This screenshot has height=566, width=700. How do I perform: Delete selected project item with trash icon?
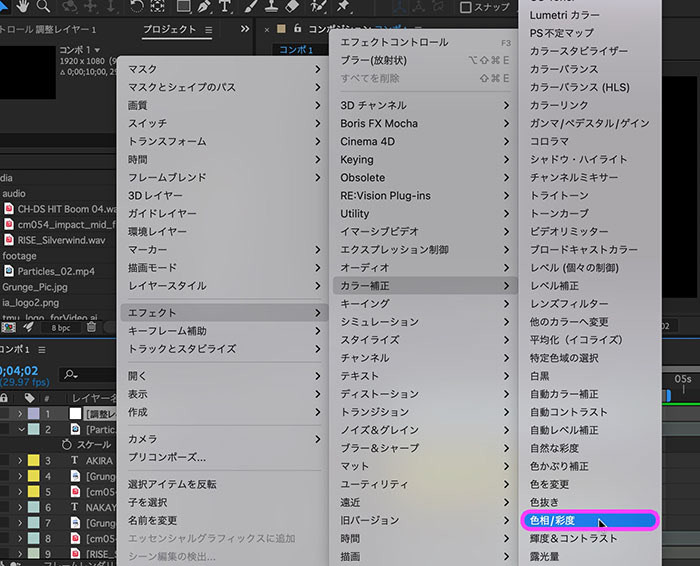pyautogui.click(x=91, y=327)
